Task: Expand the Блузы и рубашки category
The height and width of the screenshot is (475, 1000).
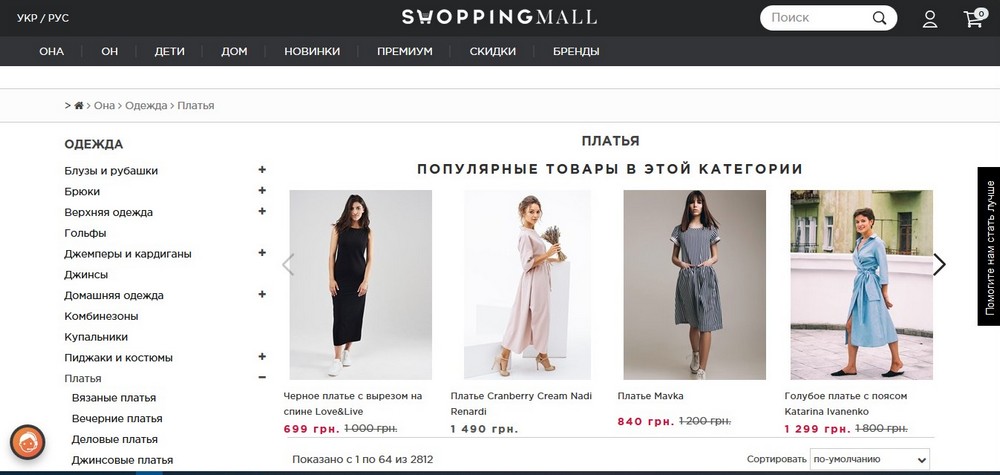Action: tap(262, 170)
